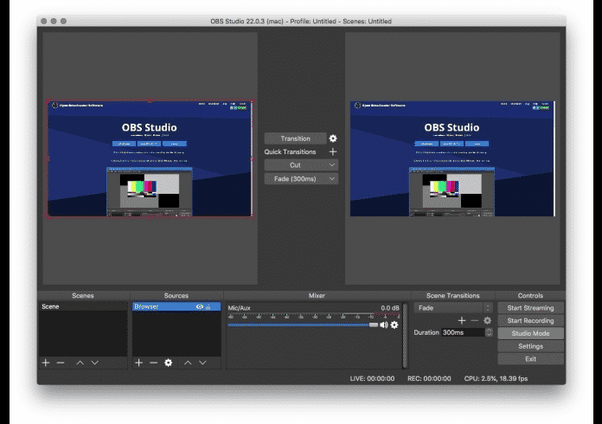Image resolution: width=602 pixels, height=424 pixels.
Task: Open transition settings gear beside Transition button
Action: 333,138
